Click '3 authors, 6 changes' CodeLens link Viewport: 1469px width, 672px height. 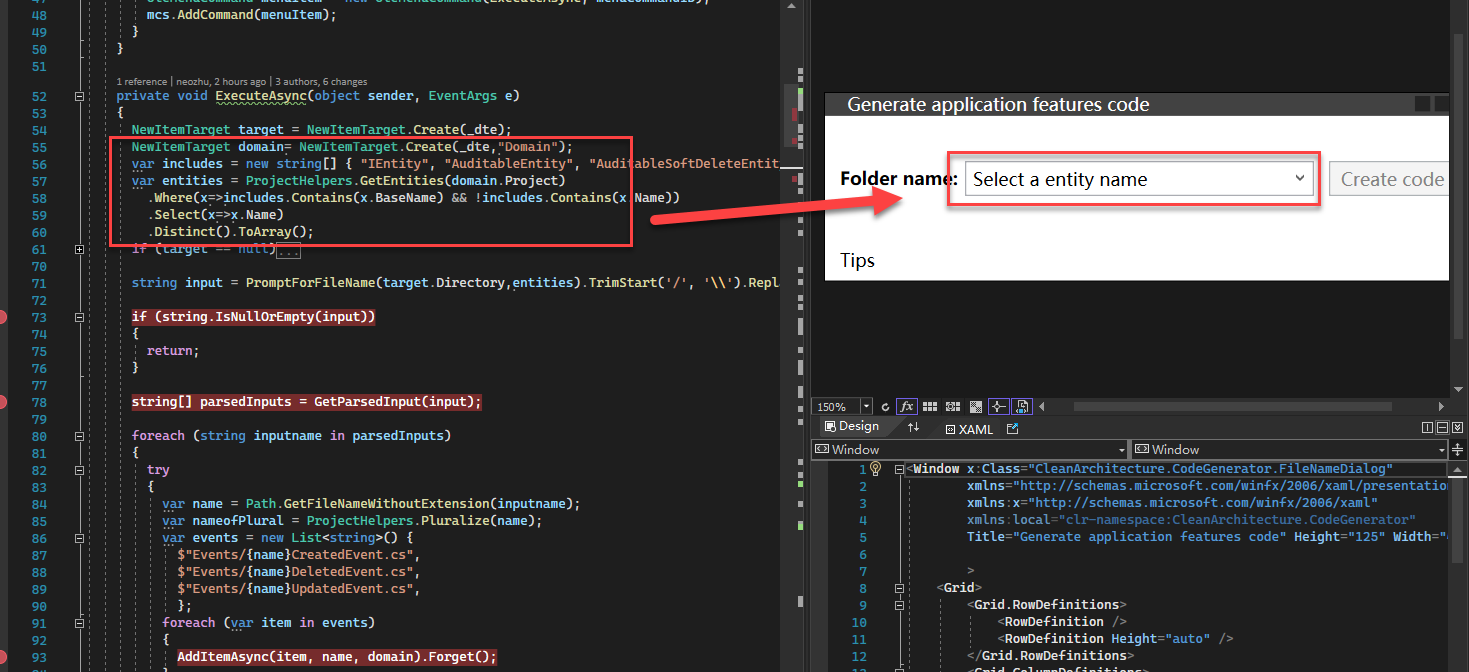click(x=321, y=81)
